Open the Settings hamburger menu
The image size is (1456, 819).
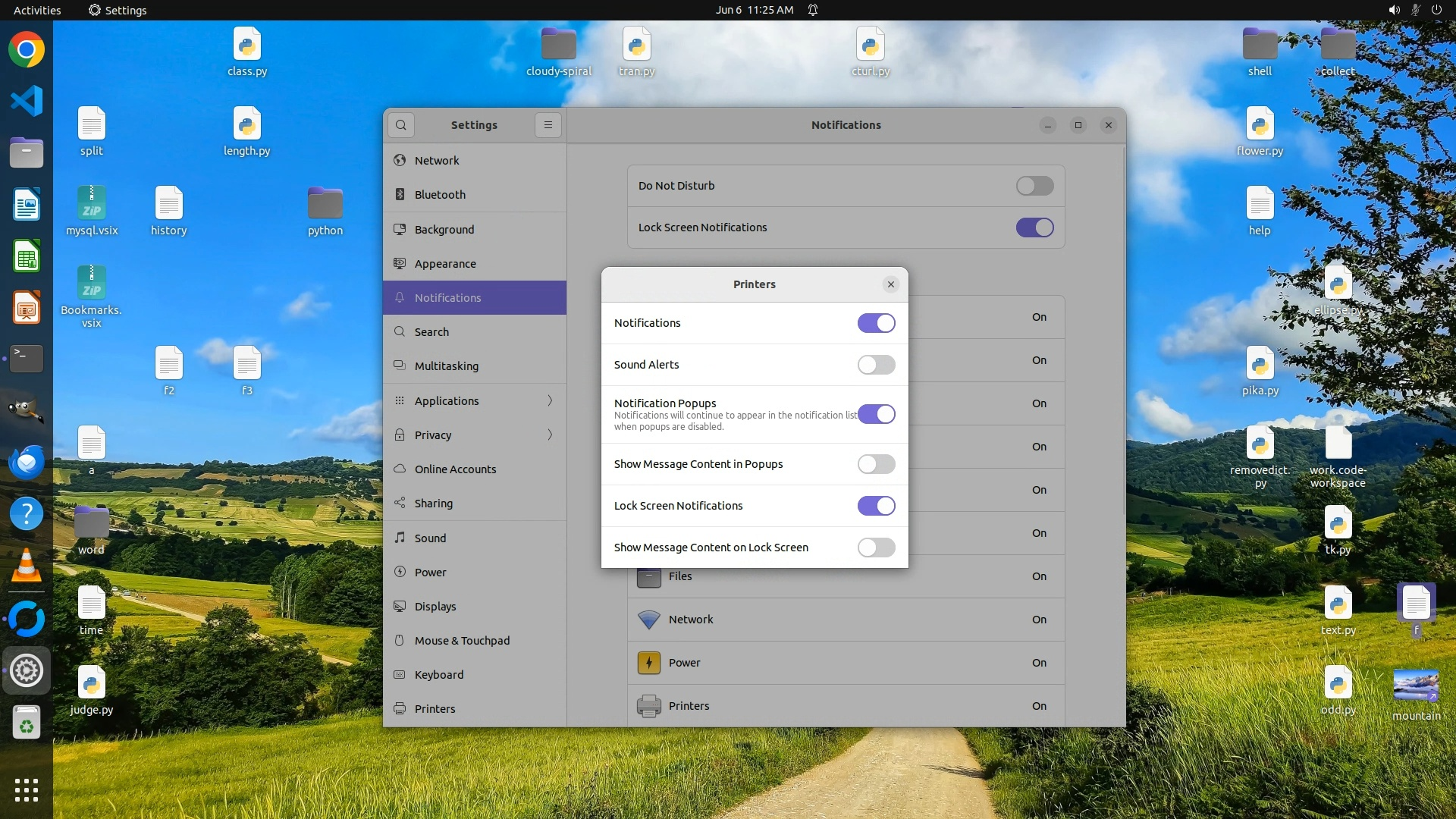(x=548, y=125)
